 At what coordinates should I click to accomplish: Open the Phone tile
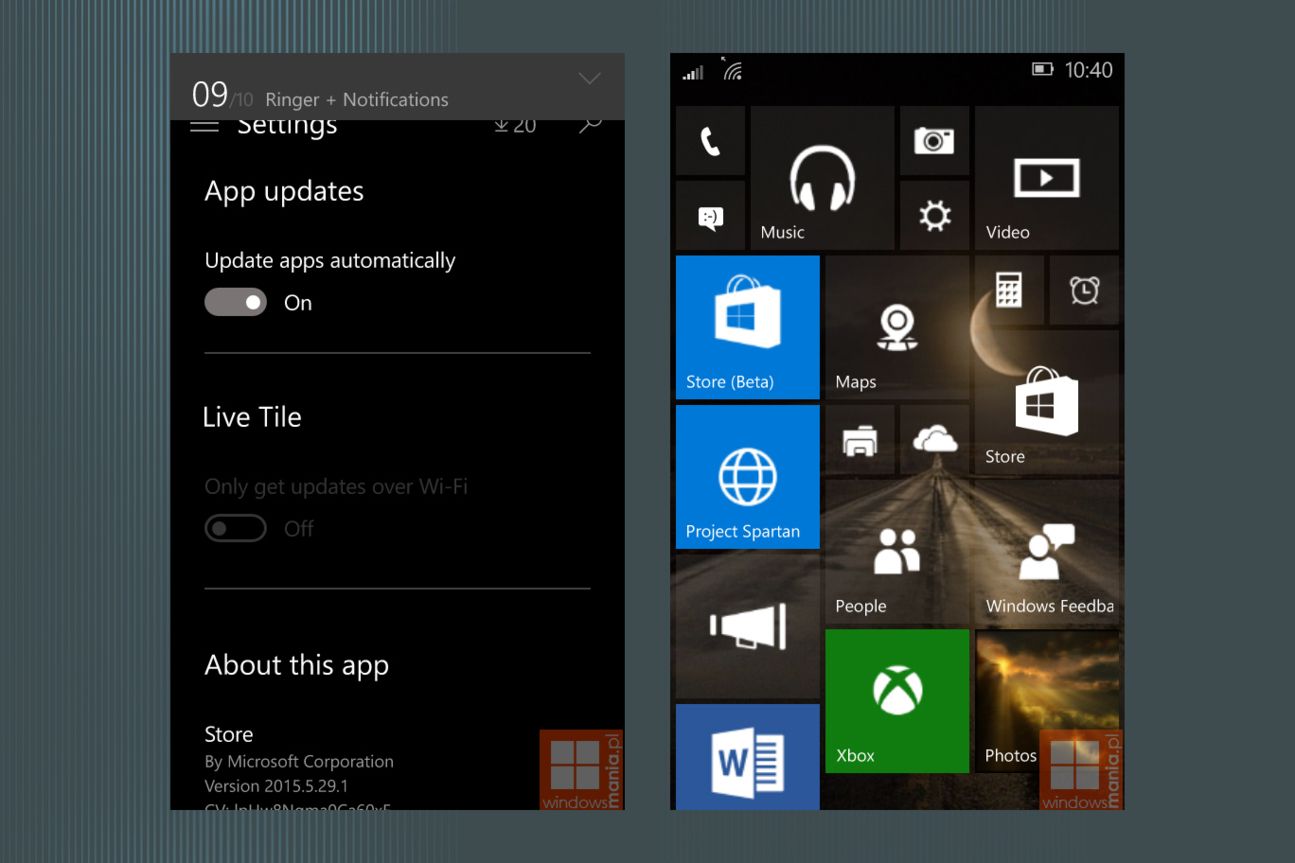click(710, 141)
